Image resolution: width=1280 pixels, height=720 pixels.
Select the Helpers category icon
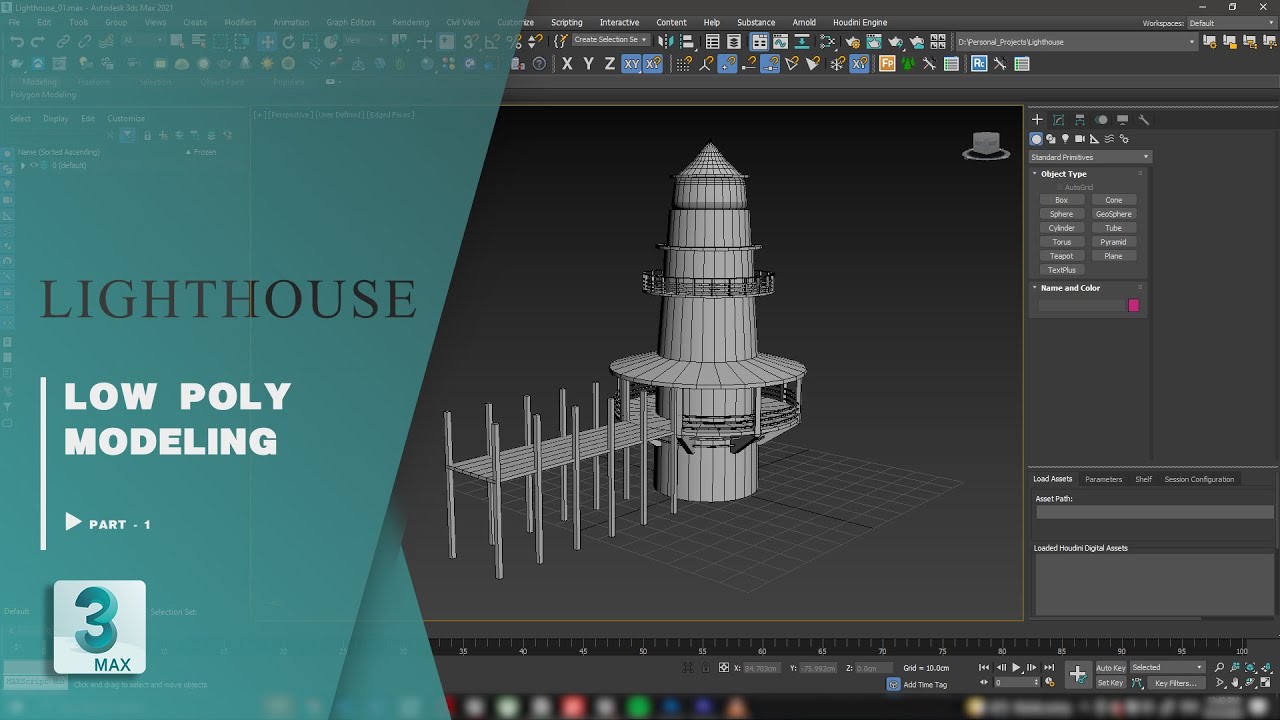pyautogui.click(x=1094, y=139)
